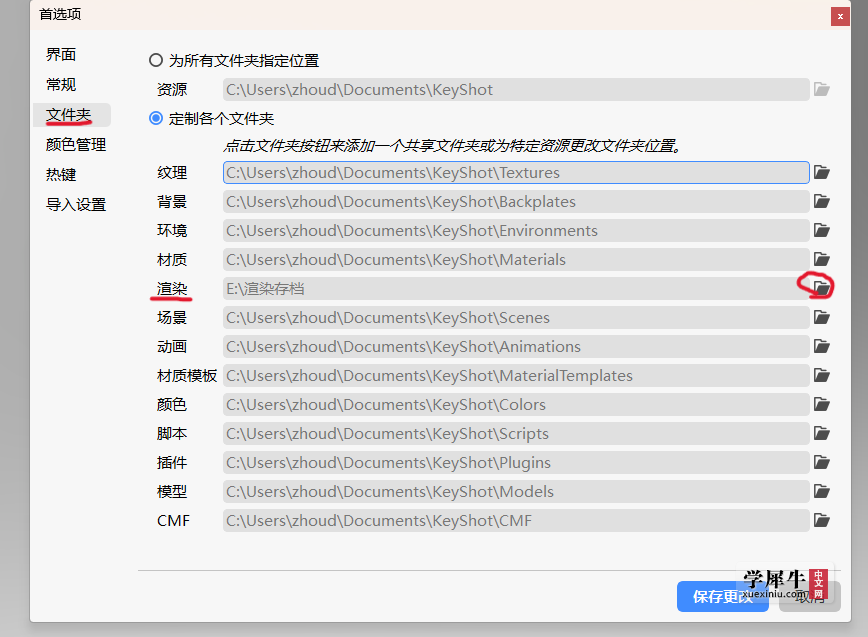The width and height of the screenshot is (868, 637).
Task: Click the Scenes path field
Action: point(516,317)
